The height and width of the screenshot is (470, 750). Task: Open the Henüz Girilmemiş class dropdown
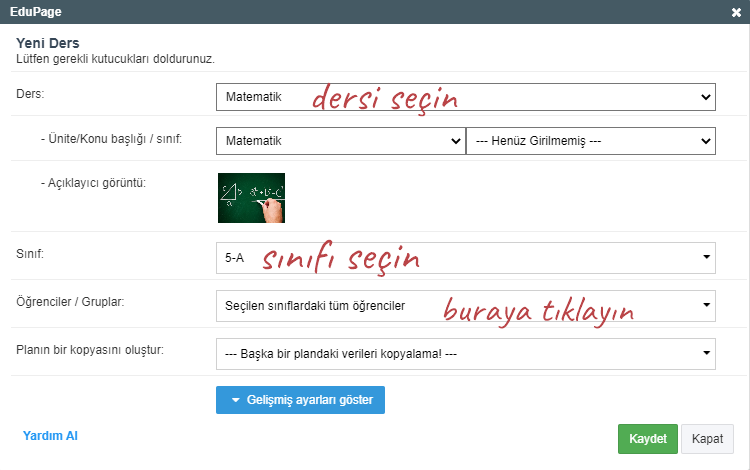pos(591,141)
